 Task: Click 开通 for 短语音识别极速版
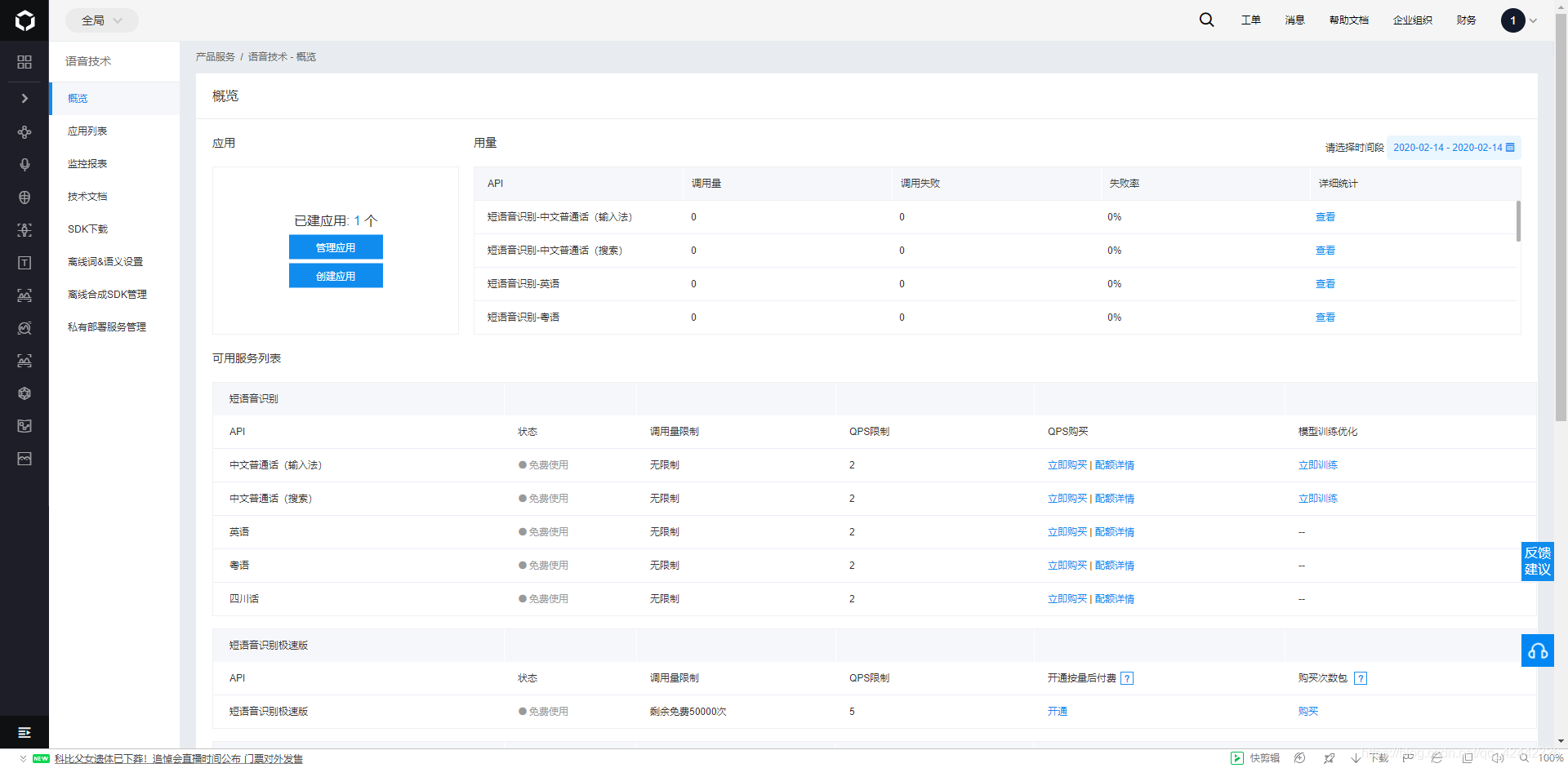(x=1057, y=712)
